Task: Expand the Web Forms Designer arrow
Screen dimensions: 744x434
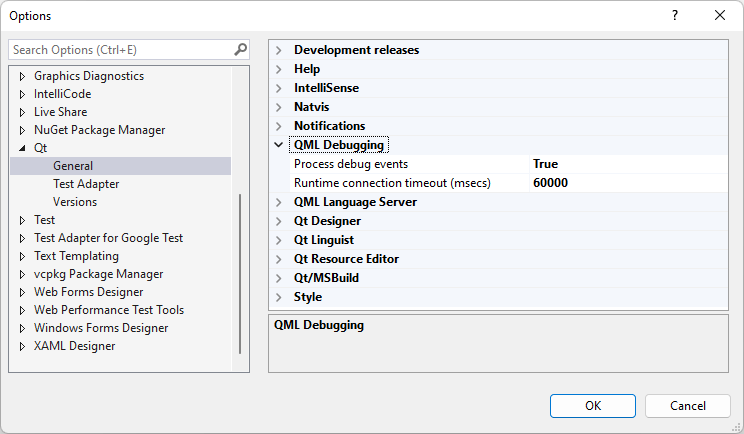Action: tap(22, 292)
